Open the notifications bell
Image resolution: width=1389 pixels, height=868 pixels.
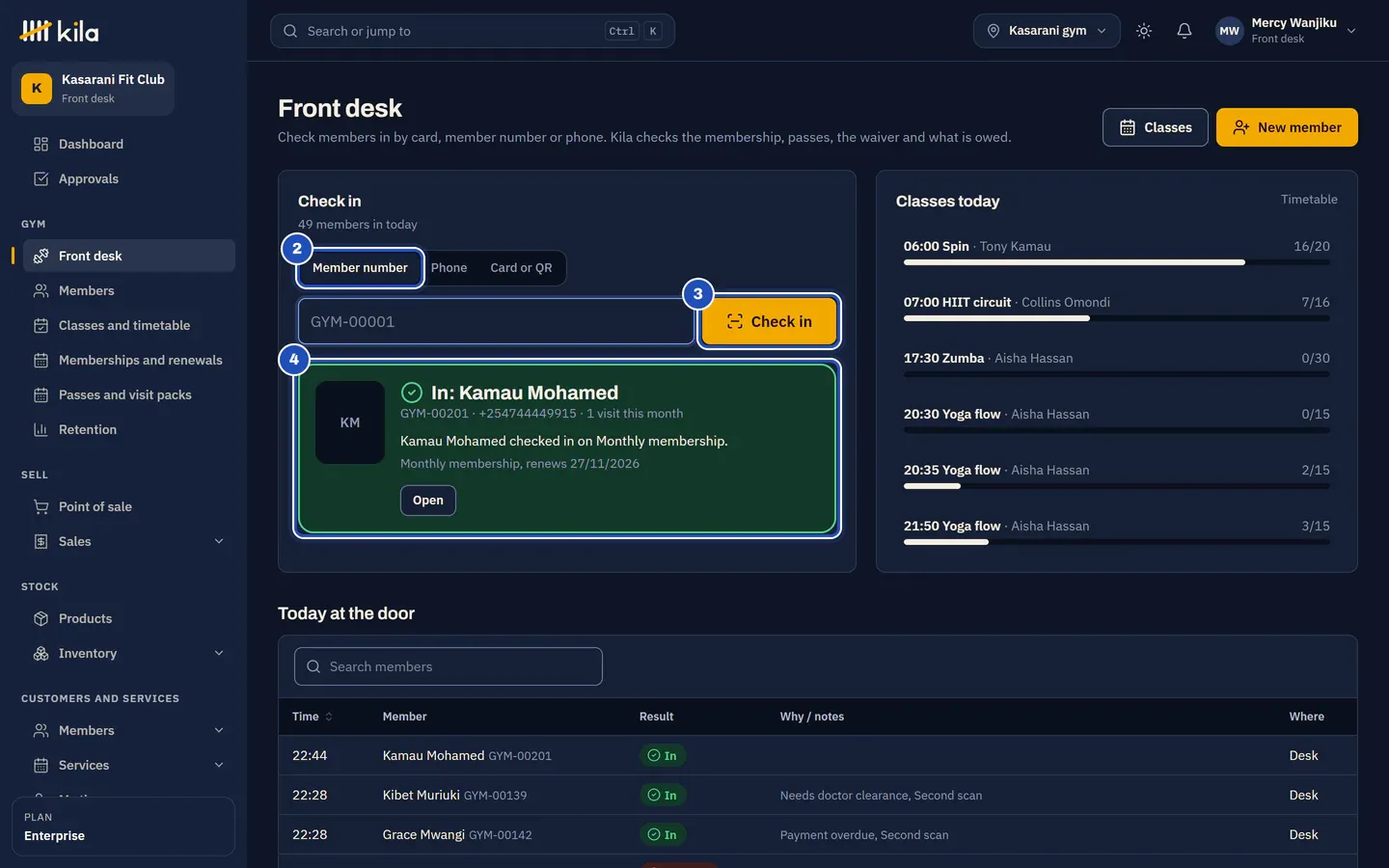pyautogui.click(x=1185, y=31)
